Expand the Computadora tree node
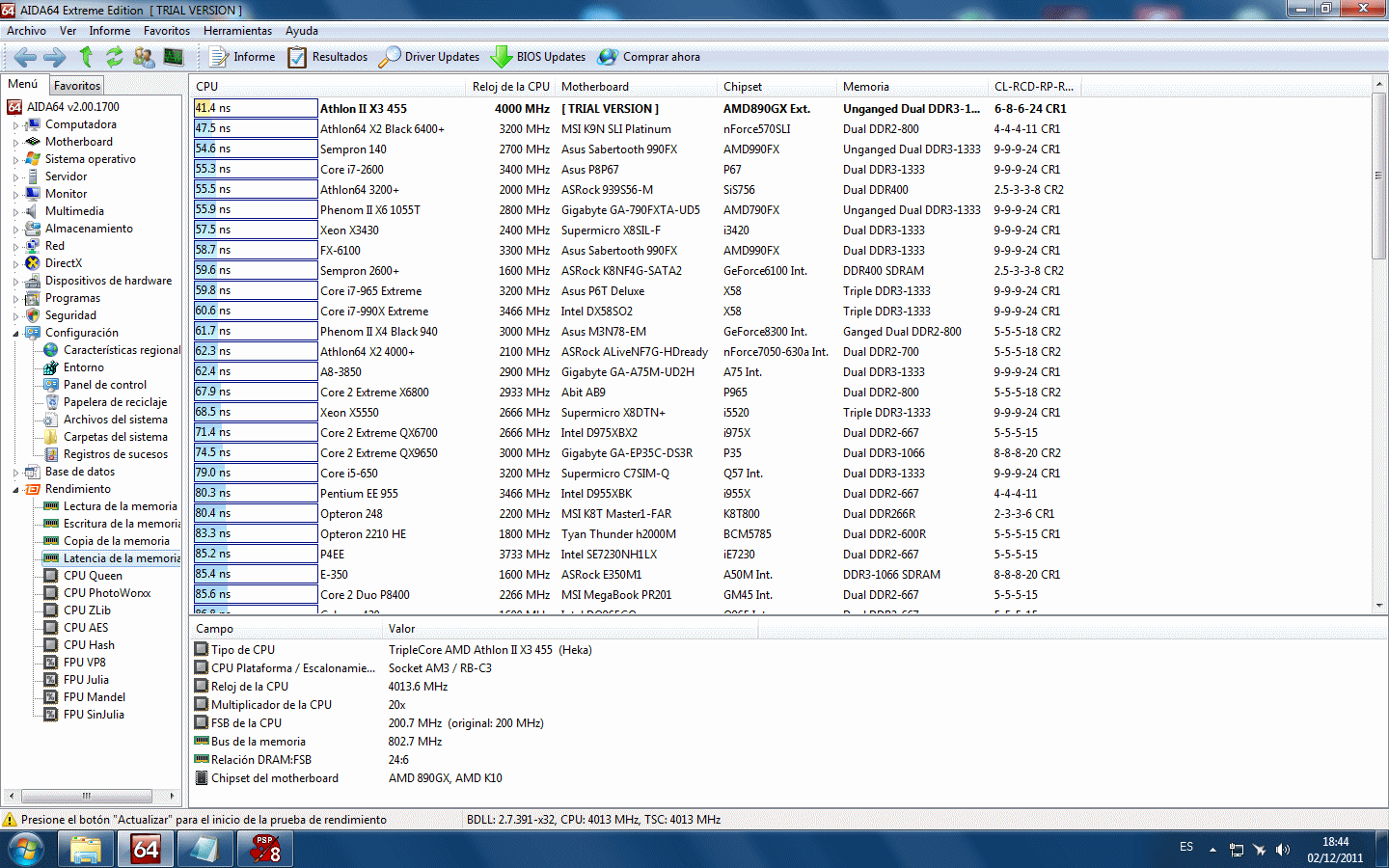Image resolution: width=1389 pixels, height=868 pixels. 15,125
